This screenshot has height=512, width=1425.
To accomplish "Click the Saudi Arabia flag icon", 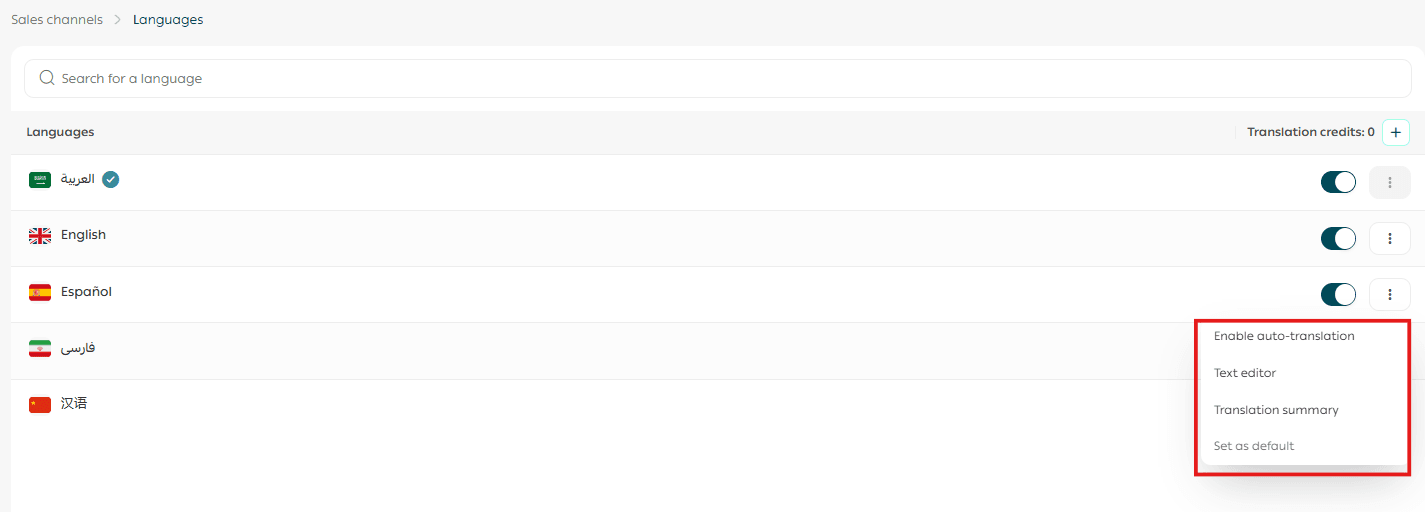I will [x=40, y=180].
